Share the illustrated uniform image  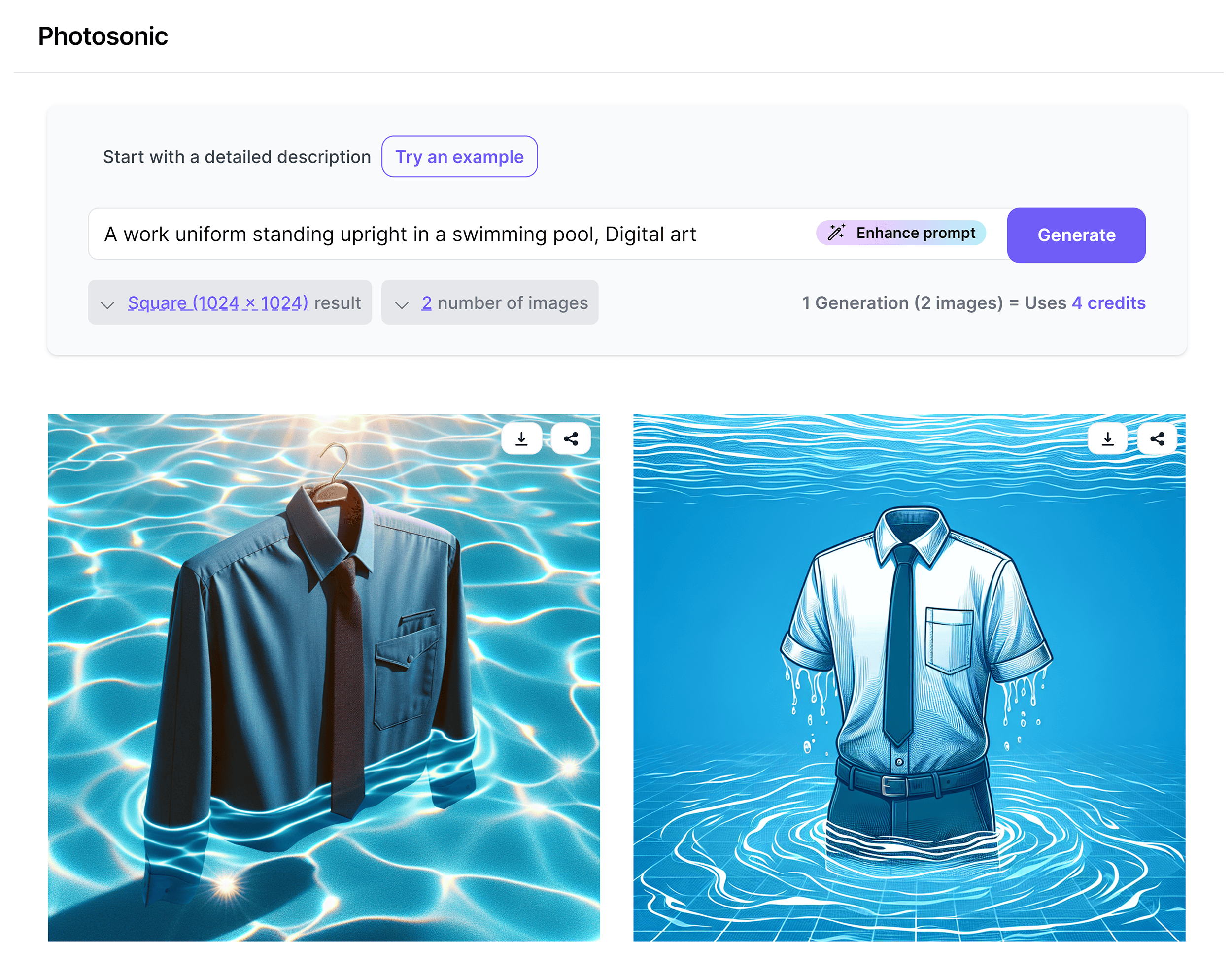[x=1157, y=438]
